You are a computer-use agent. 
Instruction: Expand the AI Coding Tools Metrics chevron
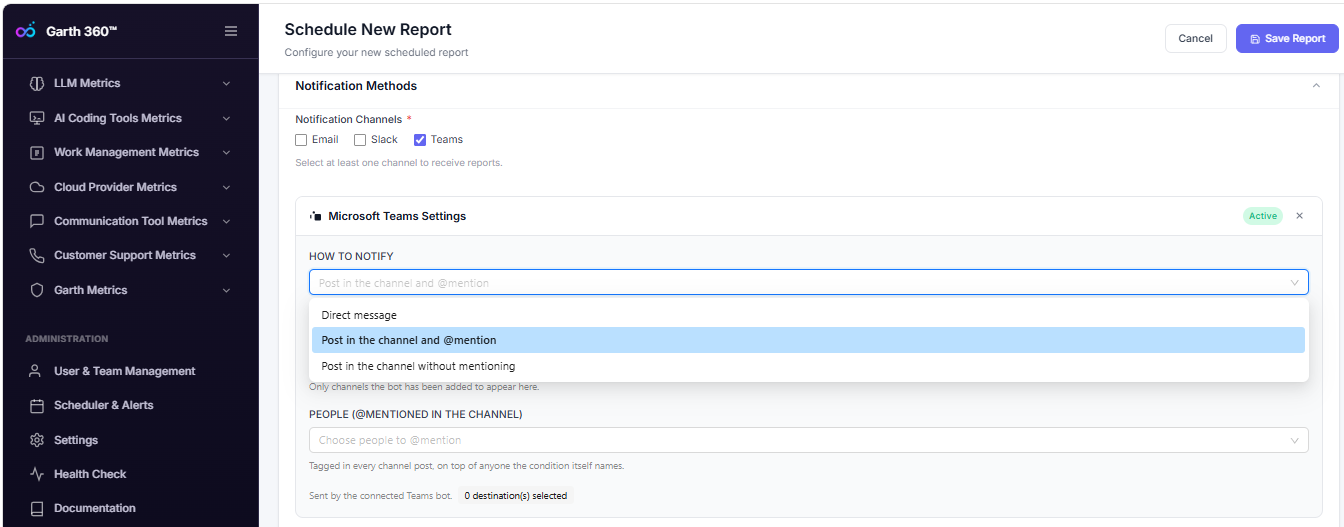[226, 118]
